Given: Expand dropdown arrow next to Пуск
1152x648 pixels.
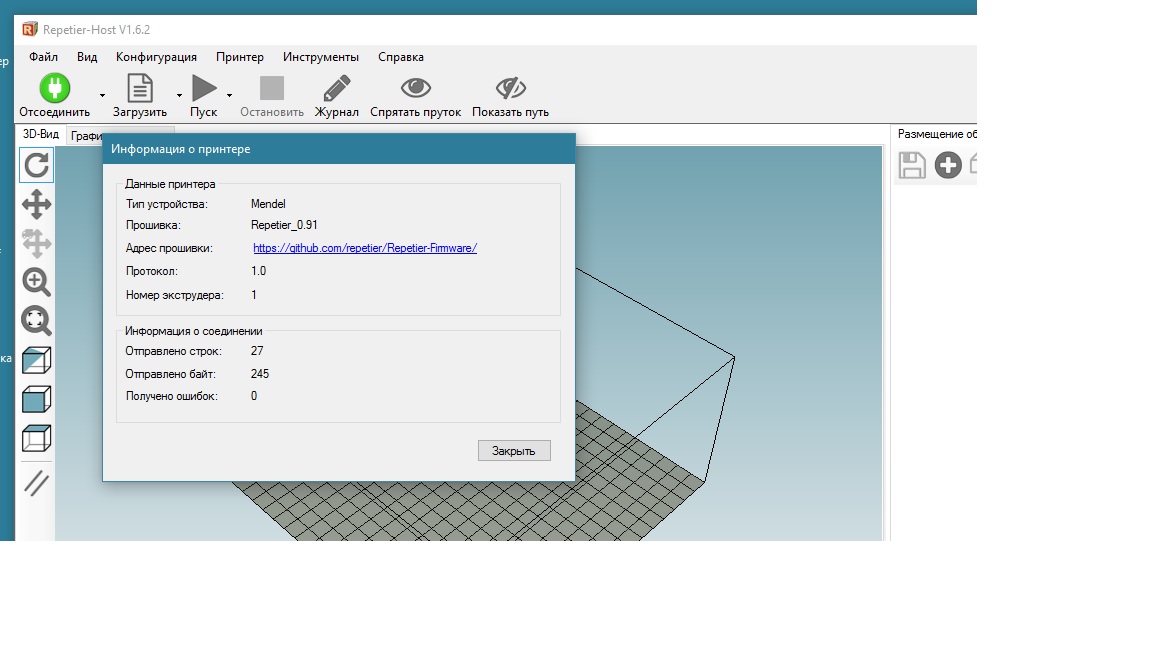Looking at the screenshot, I should pyautogui.click(x=229, y=96).
